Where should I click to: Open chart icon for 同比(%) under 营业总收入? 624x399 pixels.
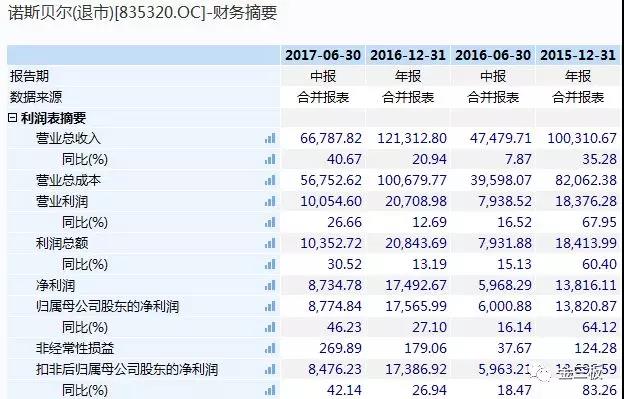[x=270, y=160]
